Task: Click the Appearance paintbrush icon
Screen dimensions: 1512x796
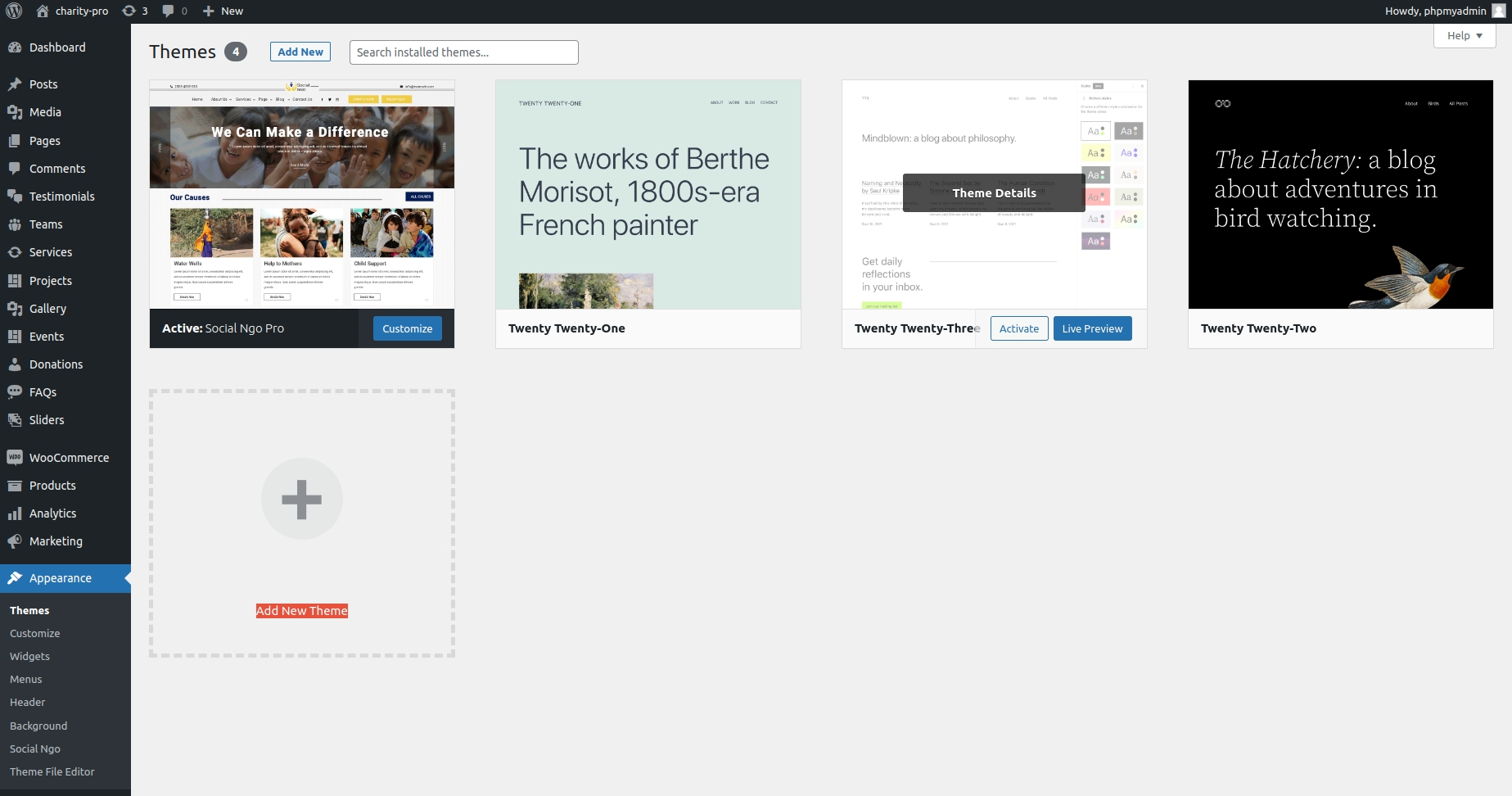Action: 15,578
